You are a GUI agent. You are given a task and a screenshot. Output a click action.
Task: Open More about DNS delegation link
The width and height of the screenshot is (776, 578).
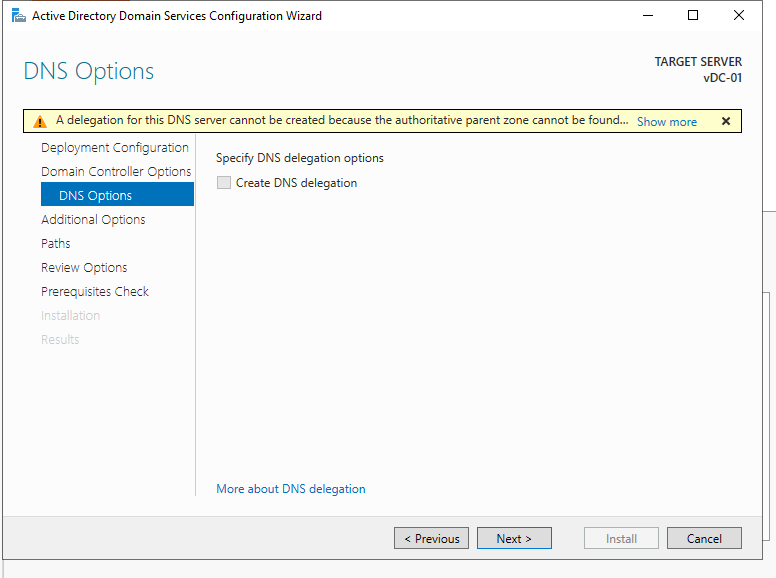coord(291,489)
